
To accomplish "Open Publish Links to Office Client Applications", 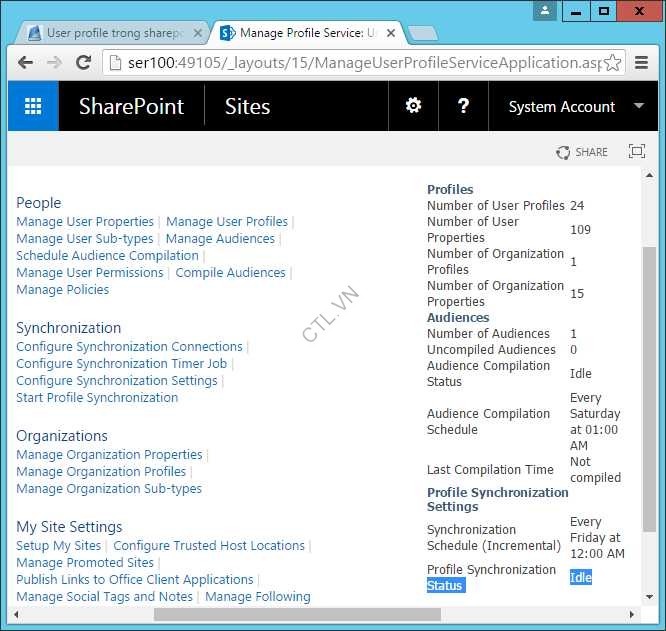I will pos(135,579).
